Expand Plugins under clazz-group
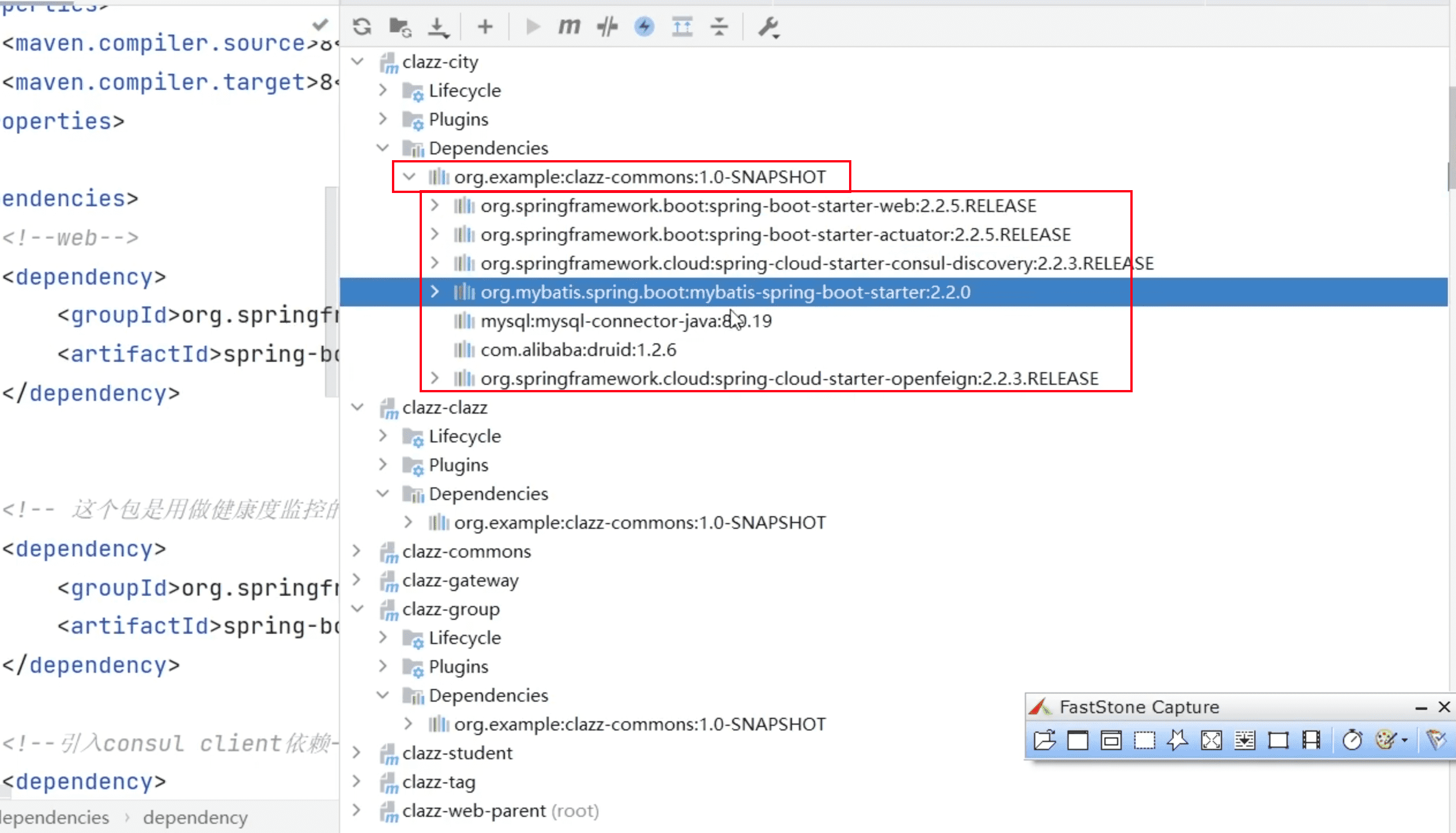Screen dimensions: 1456x833 point(383,666)
